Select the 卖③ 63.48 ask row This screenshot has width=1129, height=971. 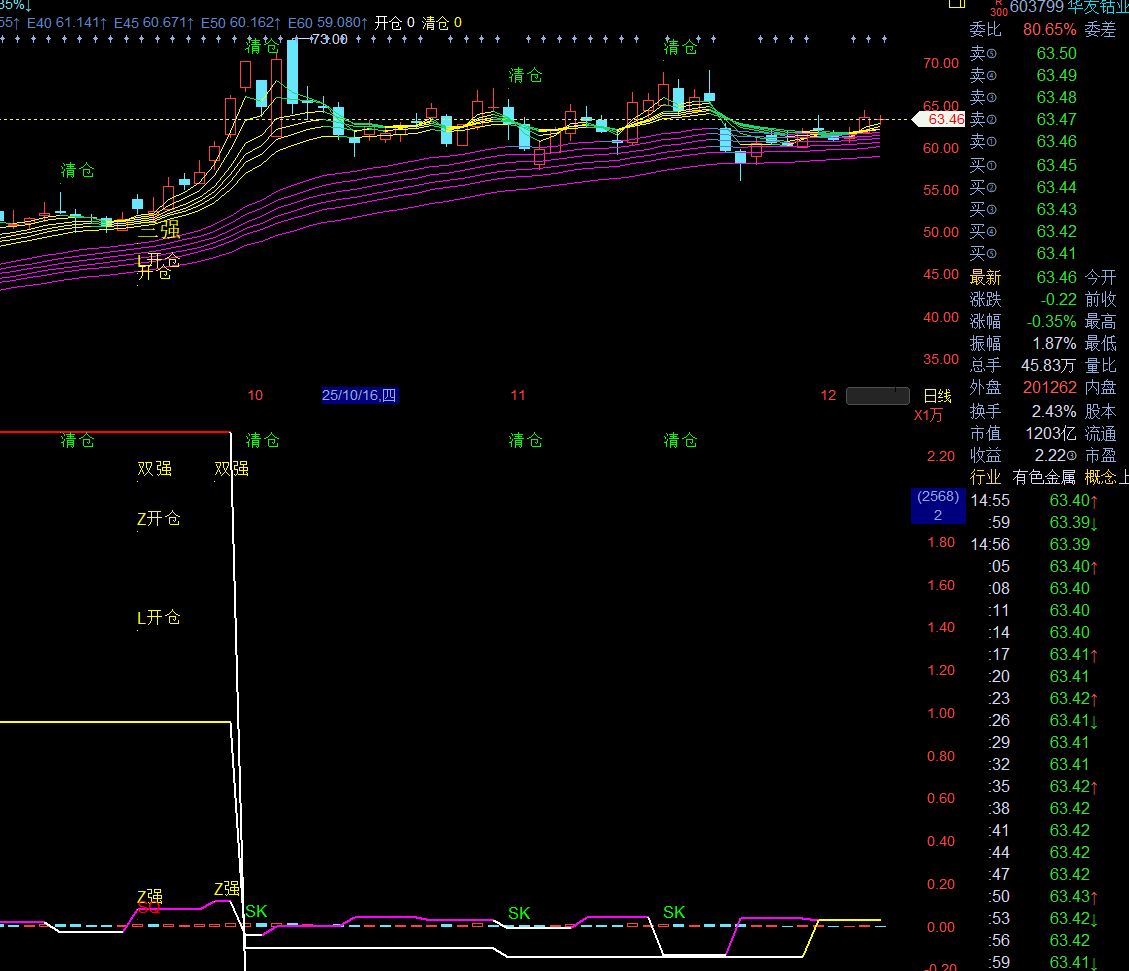(x=1023, y=97)
